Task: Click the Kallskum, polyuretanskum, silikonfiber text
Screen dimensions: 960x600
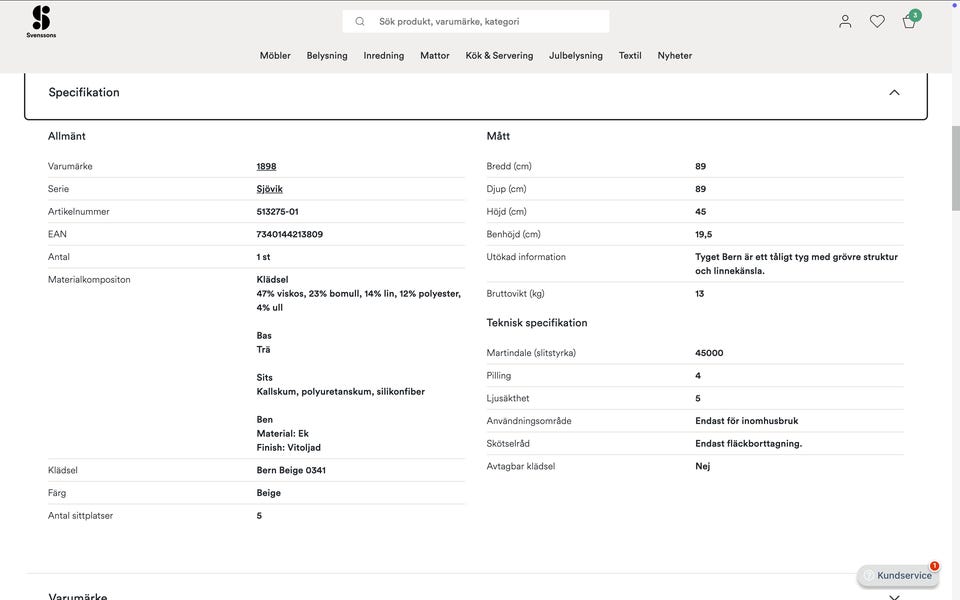Action: (340, 392)
